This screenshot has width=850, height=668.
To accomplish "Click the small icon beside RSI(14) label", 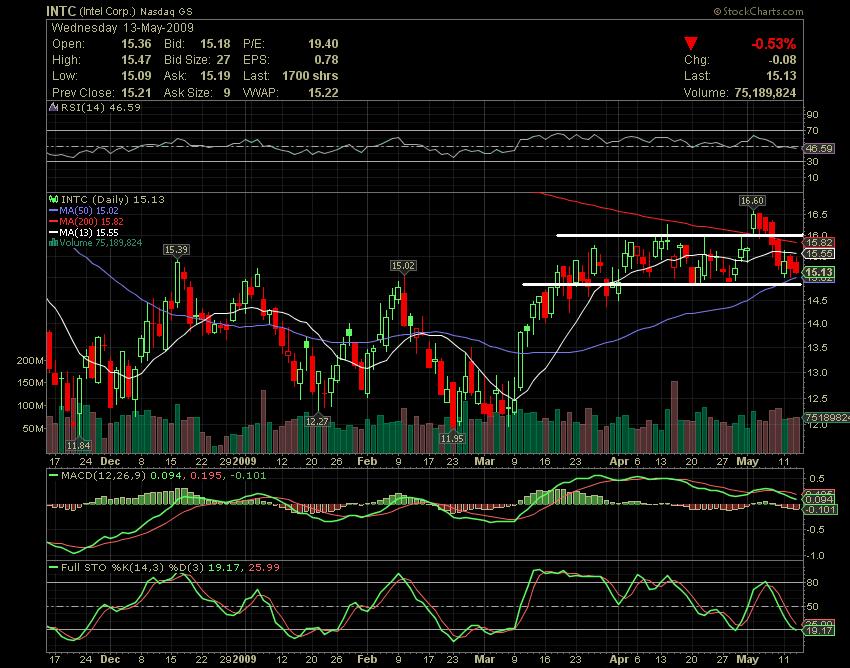I will 53,107.
